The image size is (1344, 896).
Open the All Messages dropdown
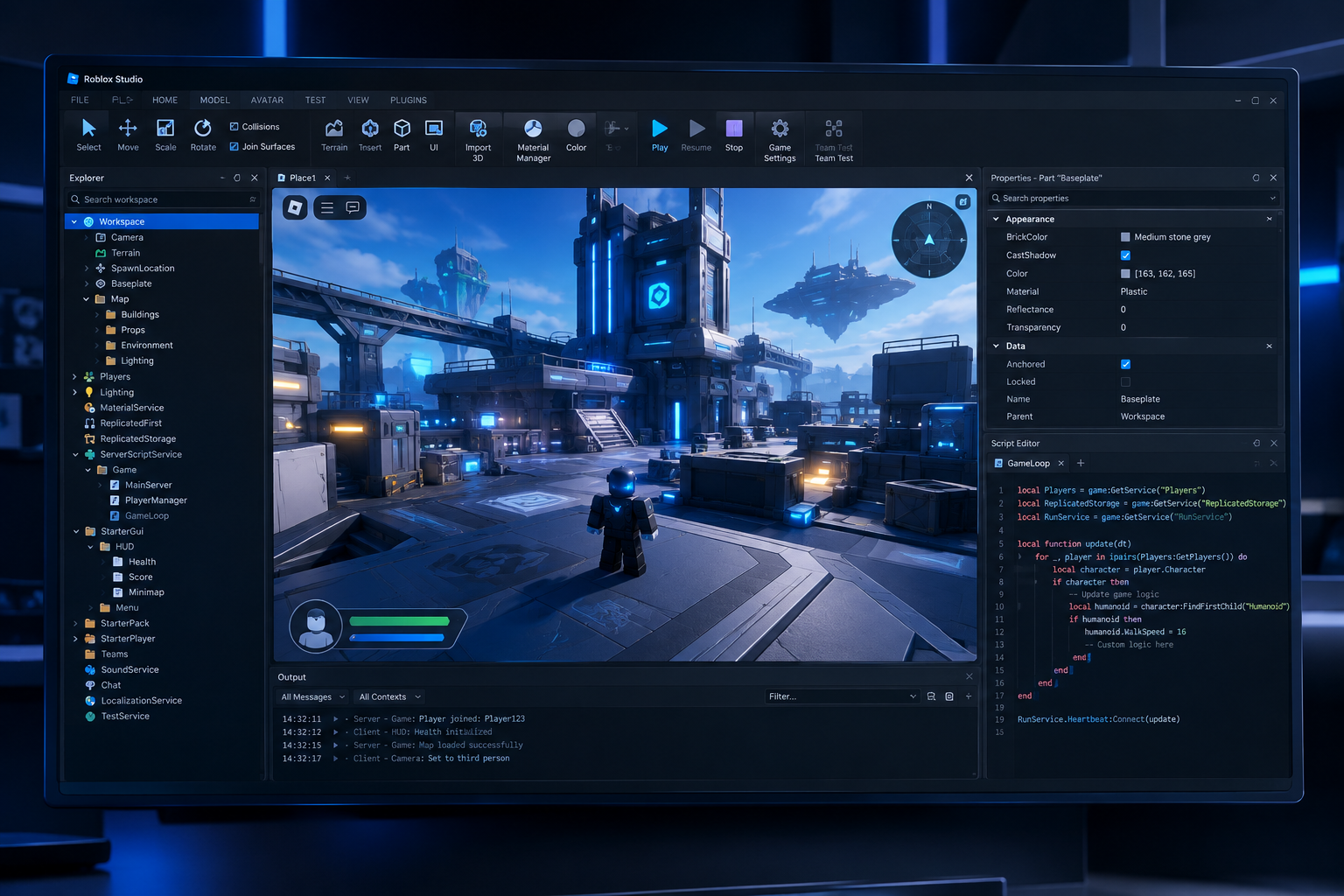[x=313, y=696]
